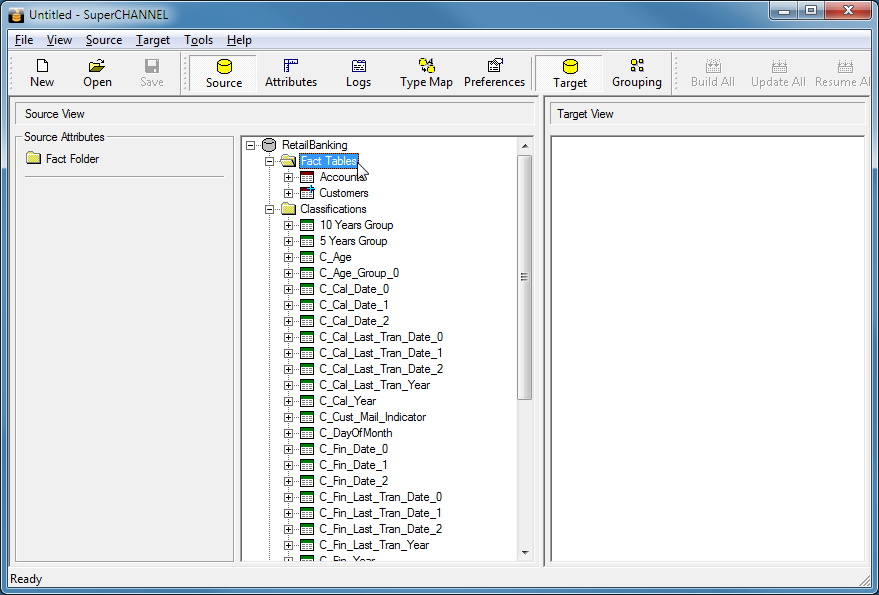Select the 10 Years Group classification
The image size is (879, 595).
point(356,225)
